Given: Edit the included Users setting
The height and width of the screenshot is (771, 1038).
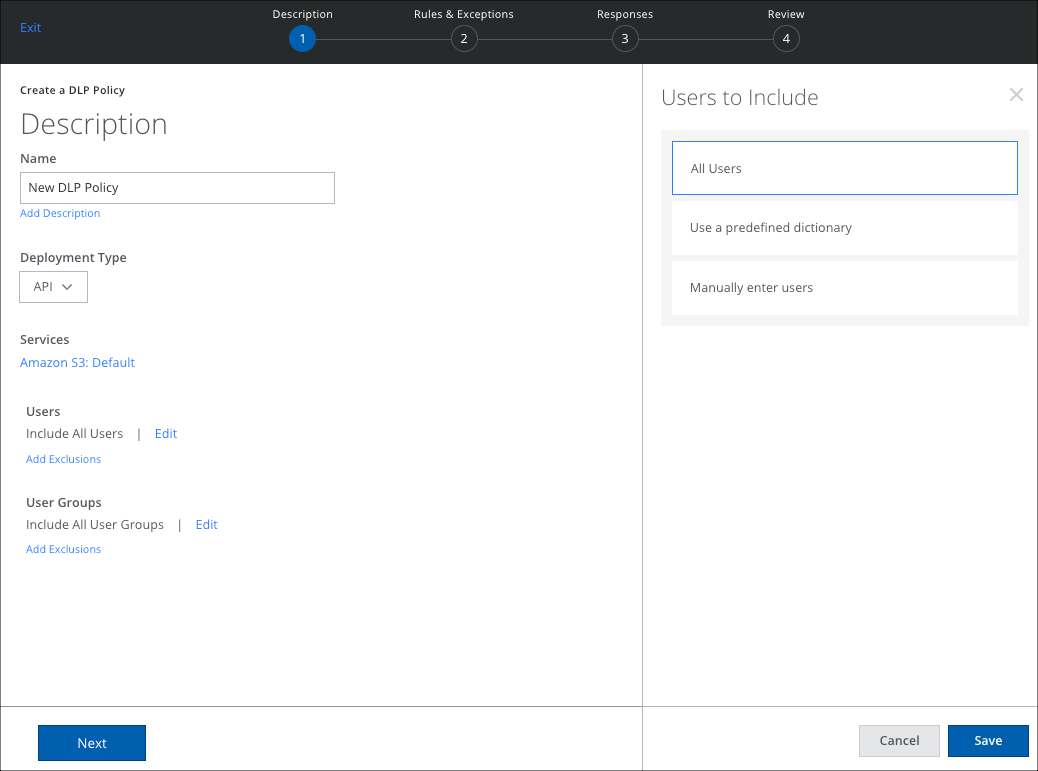Looking at the screenshot, I should [166, 434].
